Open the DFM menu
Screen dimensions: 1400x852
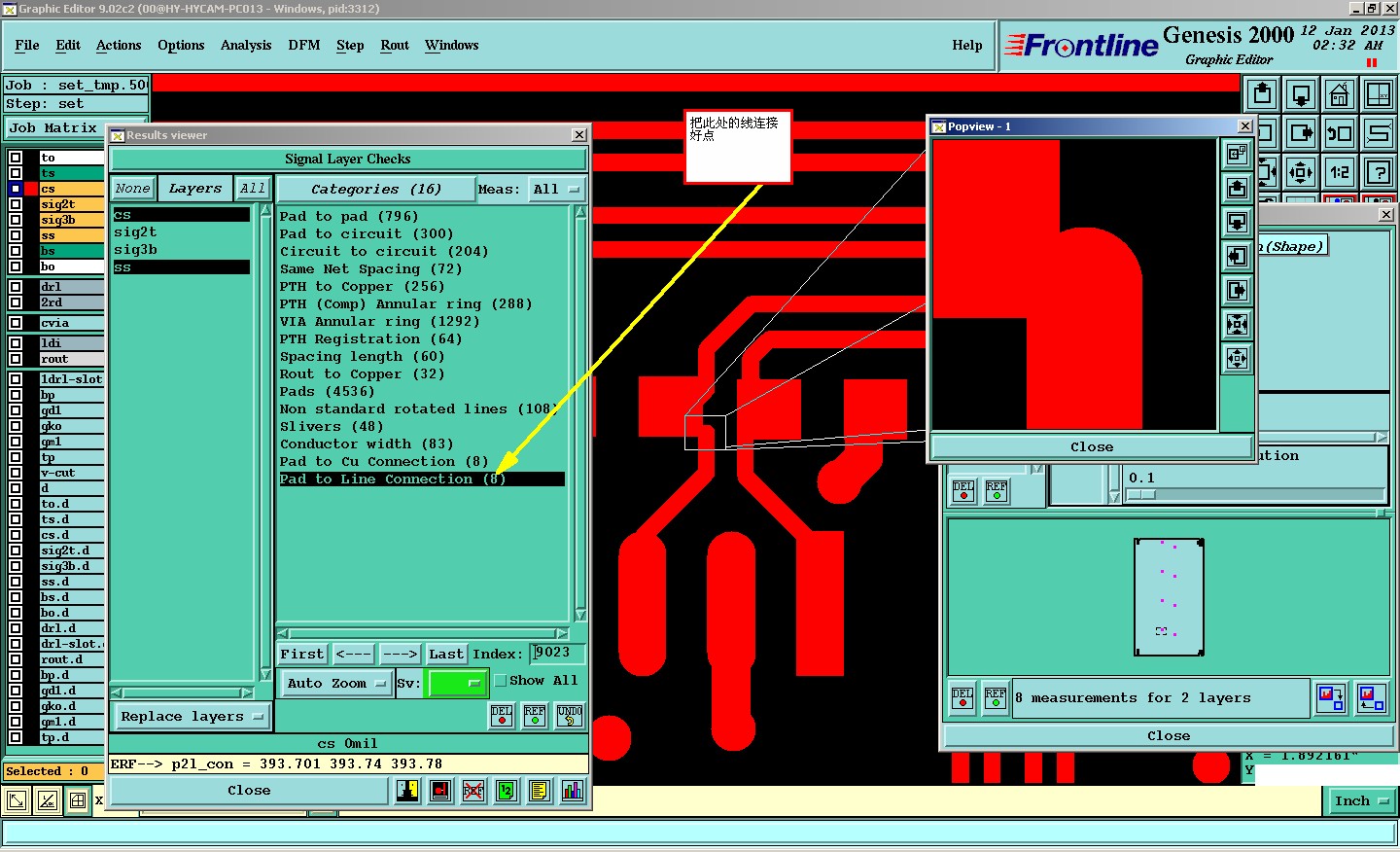(x=304, y=46)
